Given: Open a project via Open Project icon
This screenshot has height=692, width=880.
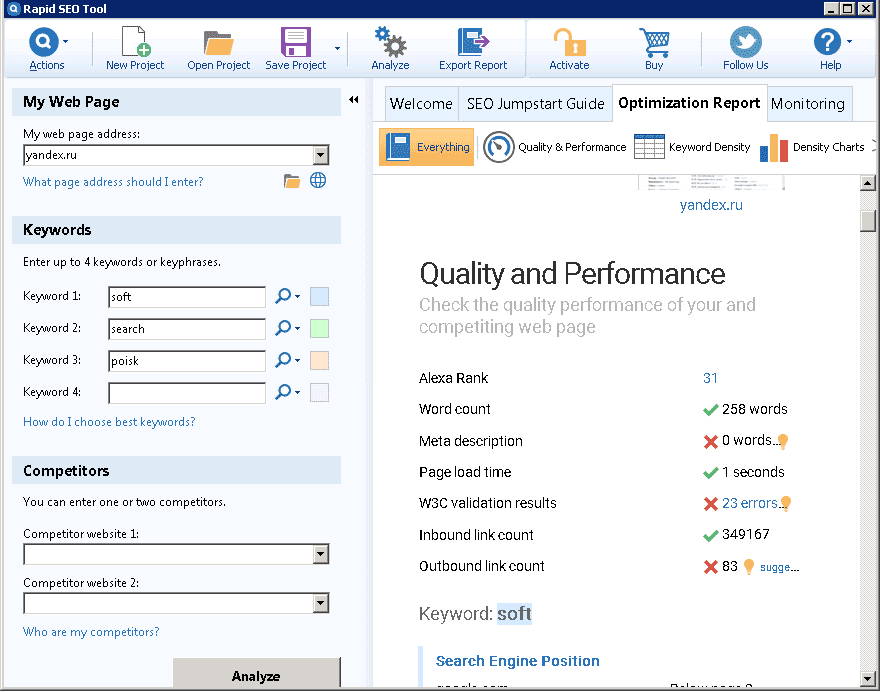Looking at the screenshot, I should coord(218,43).
